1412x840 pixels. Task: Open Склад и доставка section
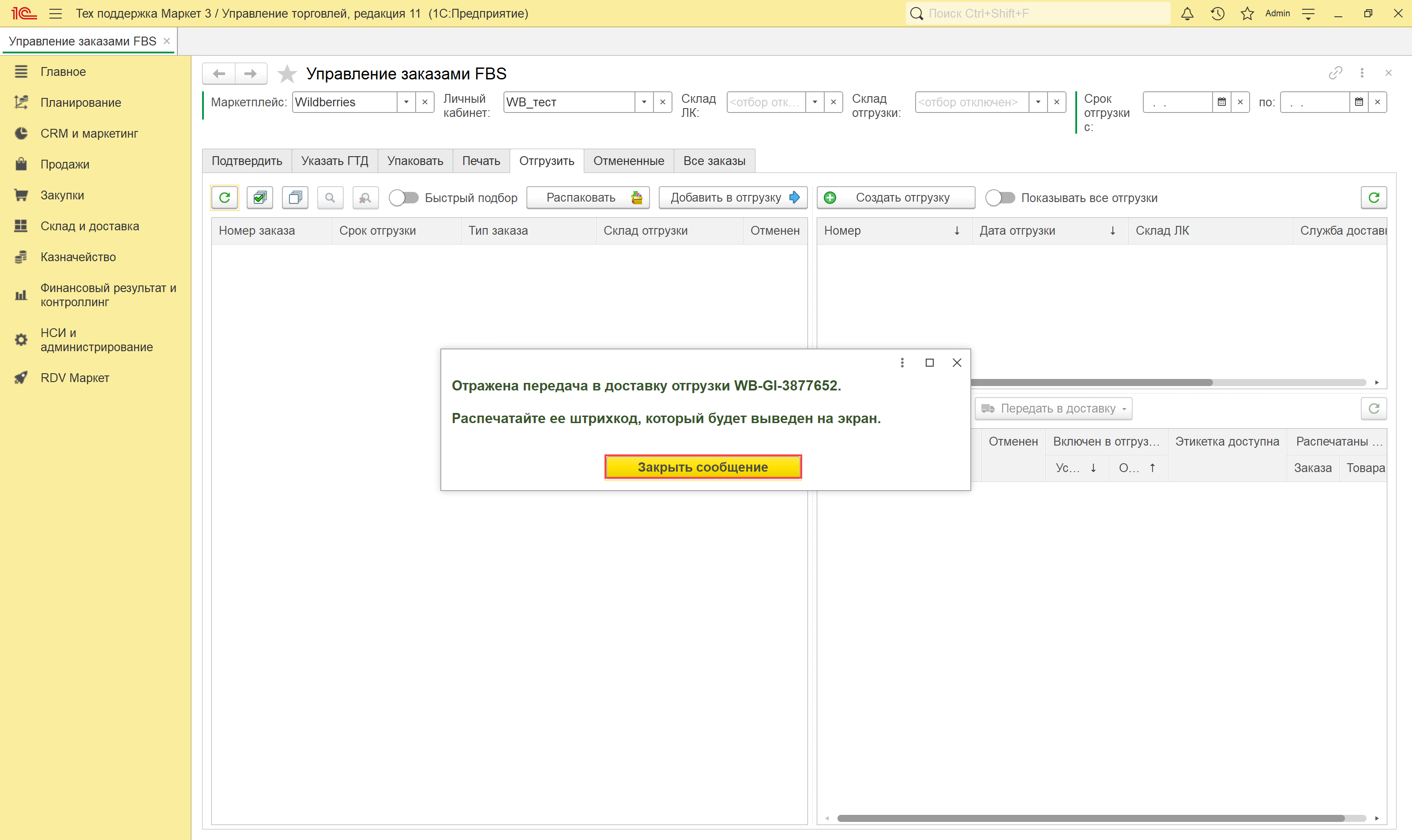(x=90, y=226)
